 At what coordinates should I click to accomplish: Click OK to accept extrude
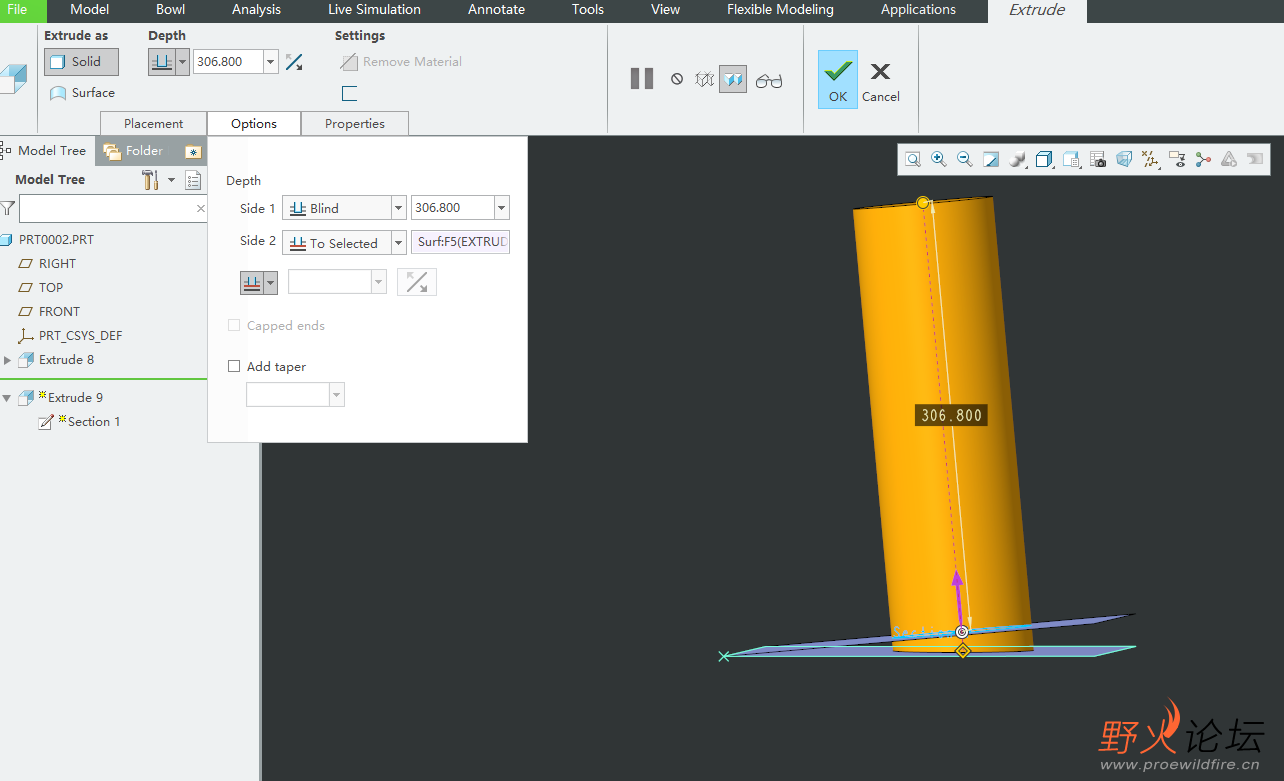point(838,79)
